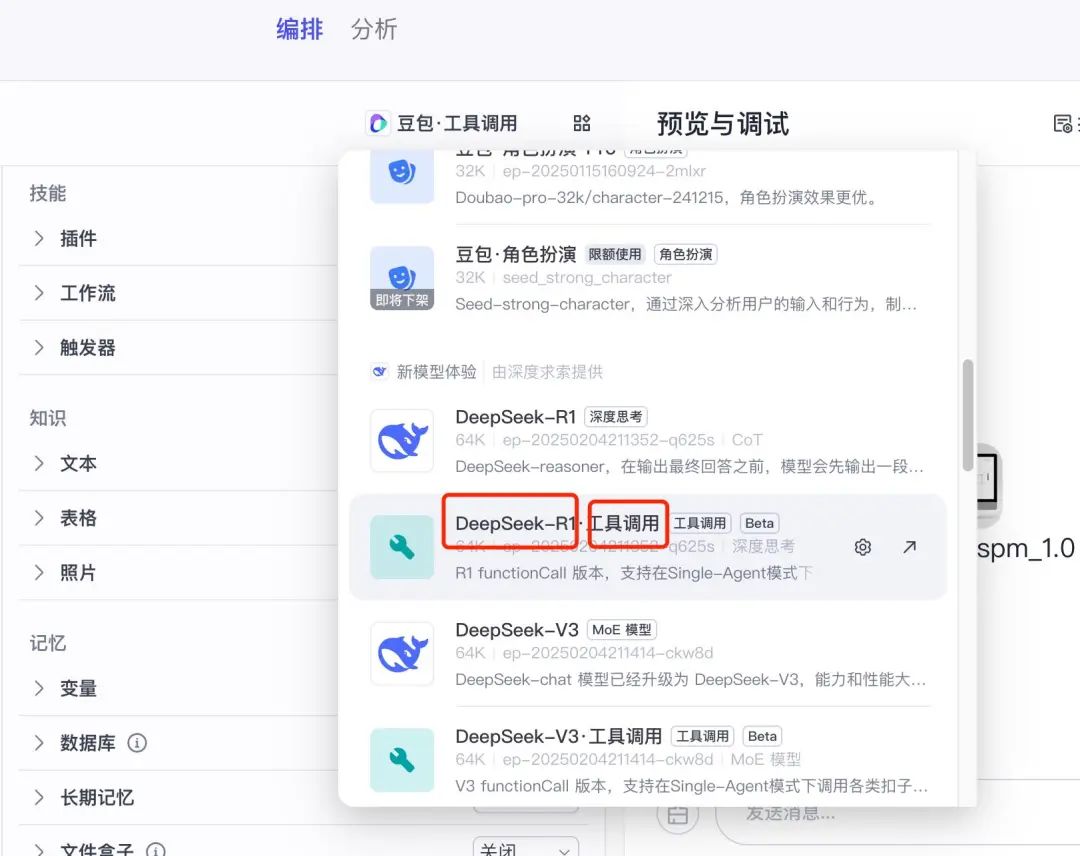The height and width of the screenshot is (856, 1080).
Task: Click the info icon next to 文件盒子
Action: (x=156, y=849)
